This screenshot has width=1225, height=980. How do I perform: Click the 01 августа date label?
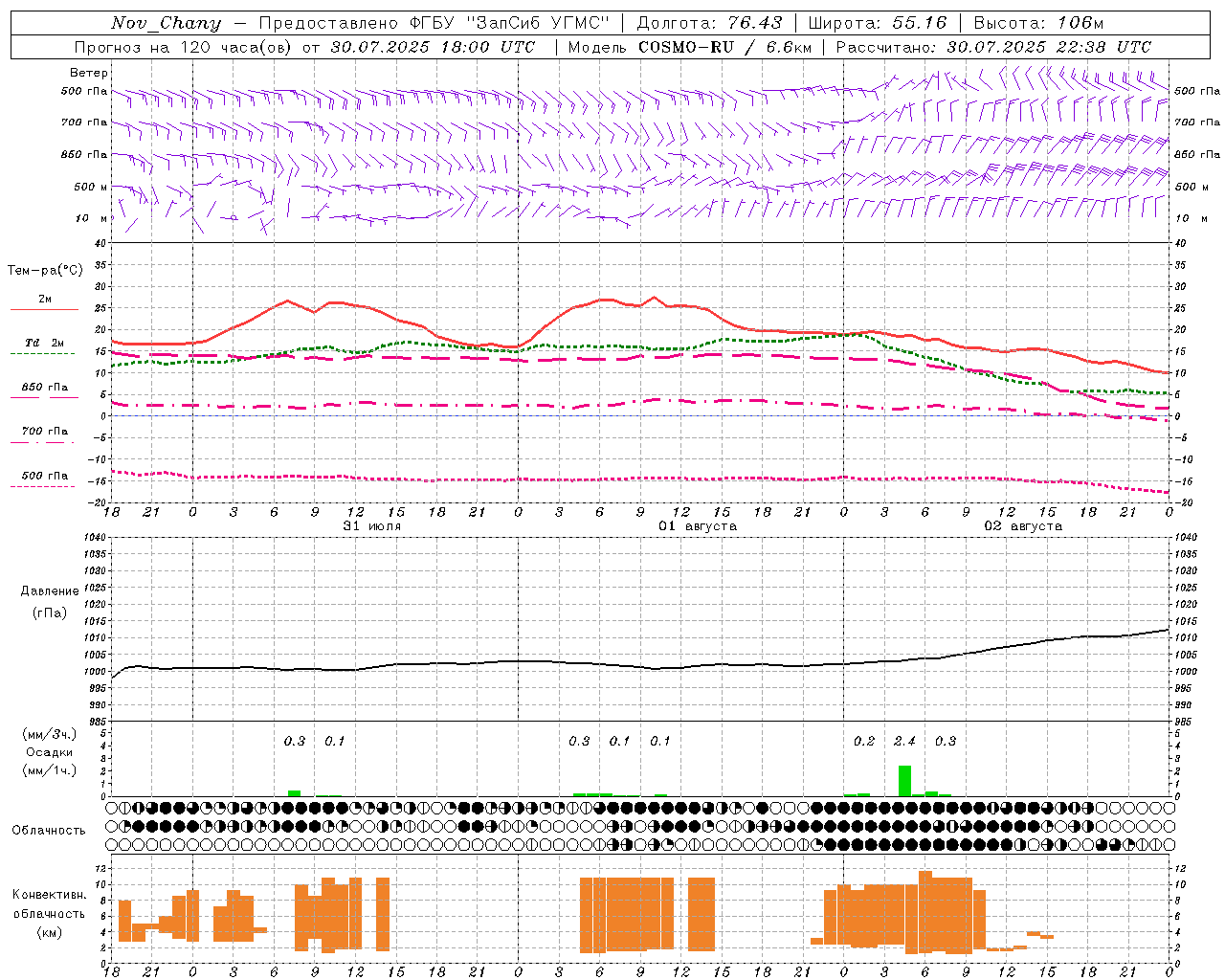click(x=698, y=525)
